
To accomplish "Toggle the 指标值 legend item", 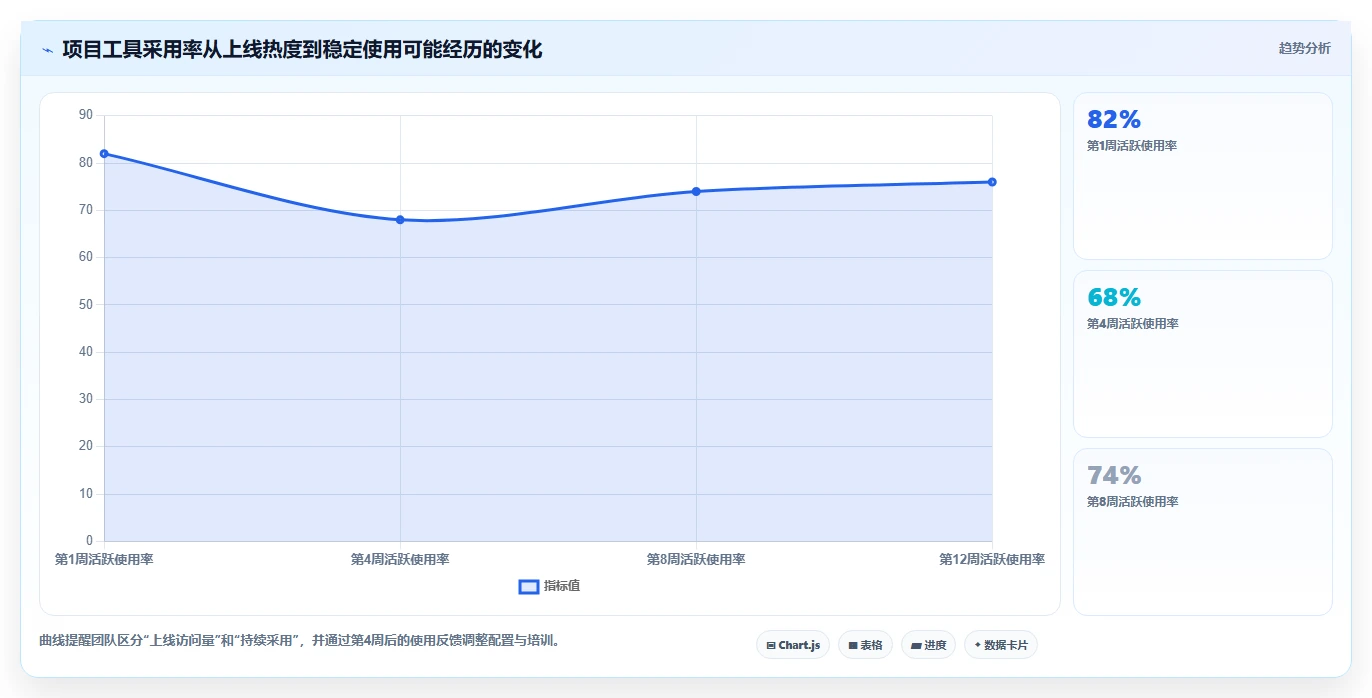I will [x=549, y=586].
